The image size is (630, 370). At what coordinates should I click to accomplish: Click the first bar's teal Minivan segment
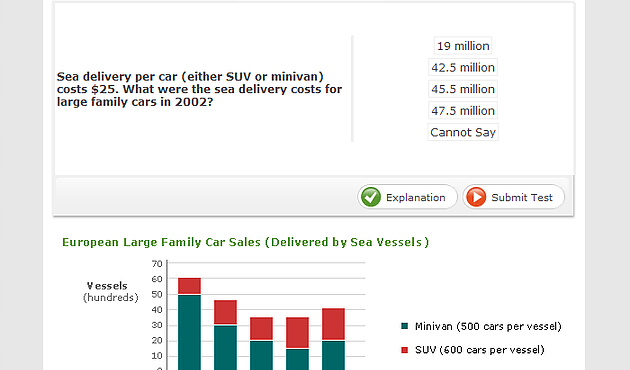coord(189,333)
